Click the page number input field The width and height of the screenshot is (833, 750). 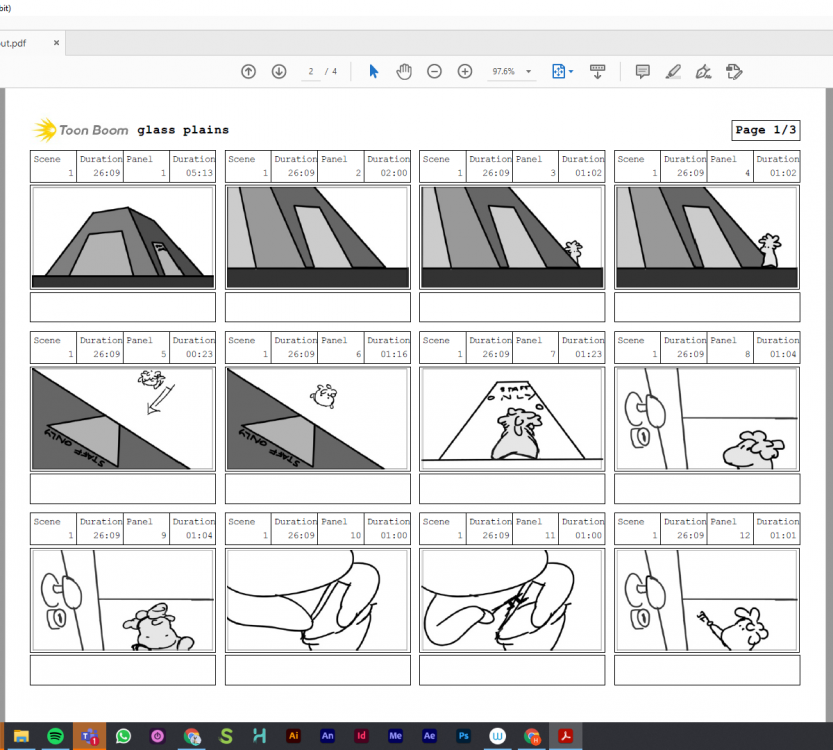pyautogui.click(x=311, y=72)
